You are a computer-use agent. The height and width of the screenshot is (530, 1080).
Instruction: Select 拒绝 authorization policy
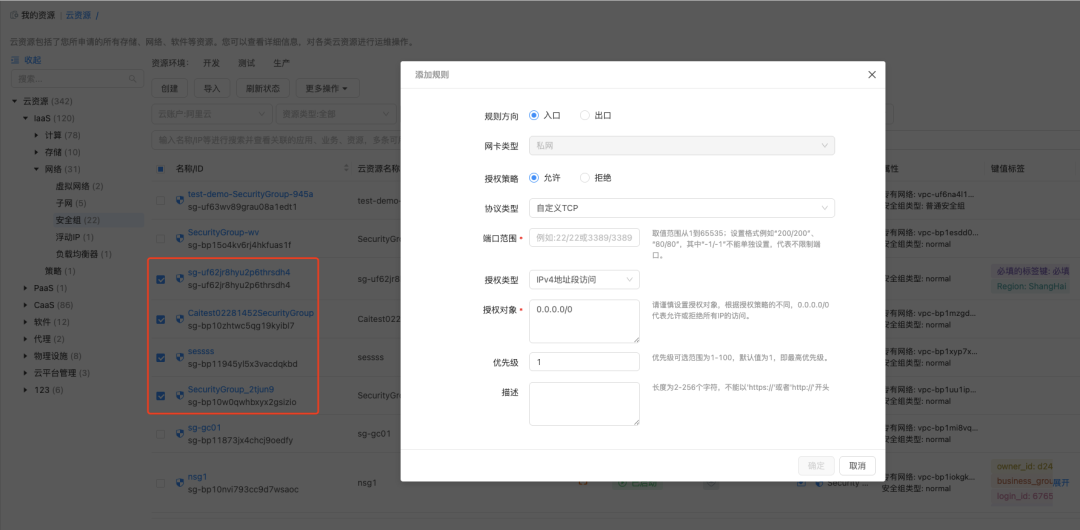[585, 178]
